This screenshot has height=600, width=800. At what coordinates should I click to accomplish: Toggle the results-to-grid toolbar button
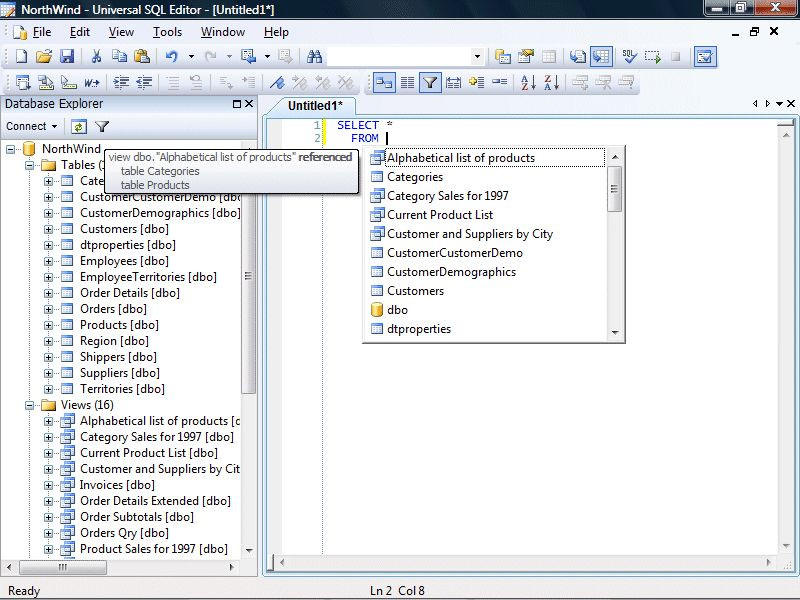click(601, 56)
